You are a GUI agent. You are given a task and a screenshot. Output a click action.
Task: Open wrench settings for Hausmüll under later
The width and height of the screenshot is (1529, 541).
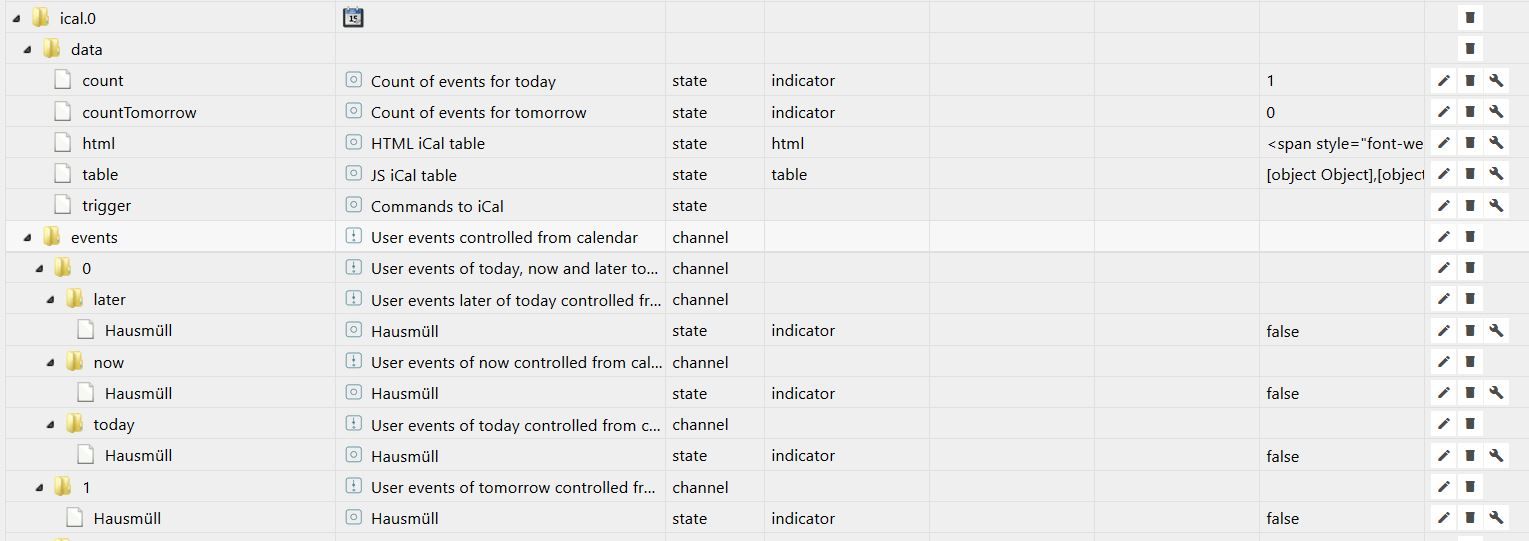1496,330
